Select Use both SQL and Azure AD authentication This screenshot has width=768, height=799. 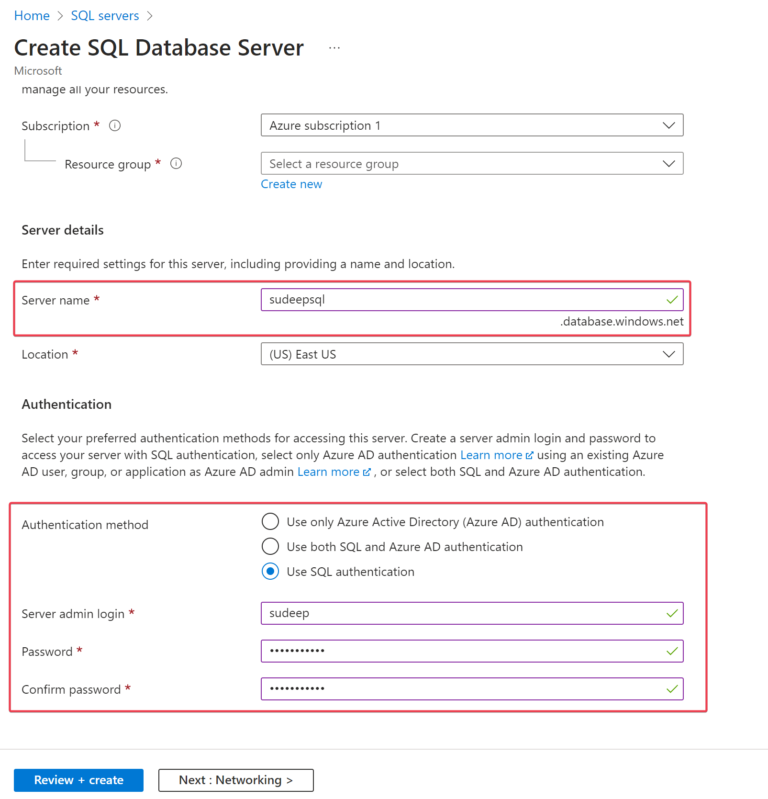click(x=269, y=547)
